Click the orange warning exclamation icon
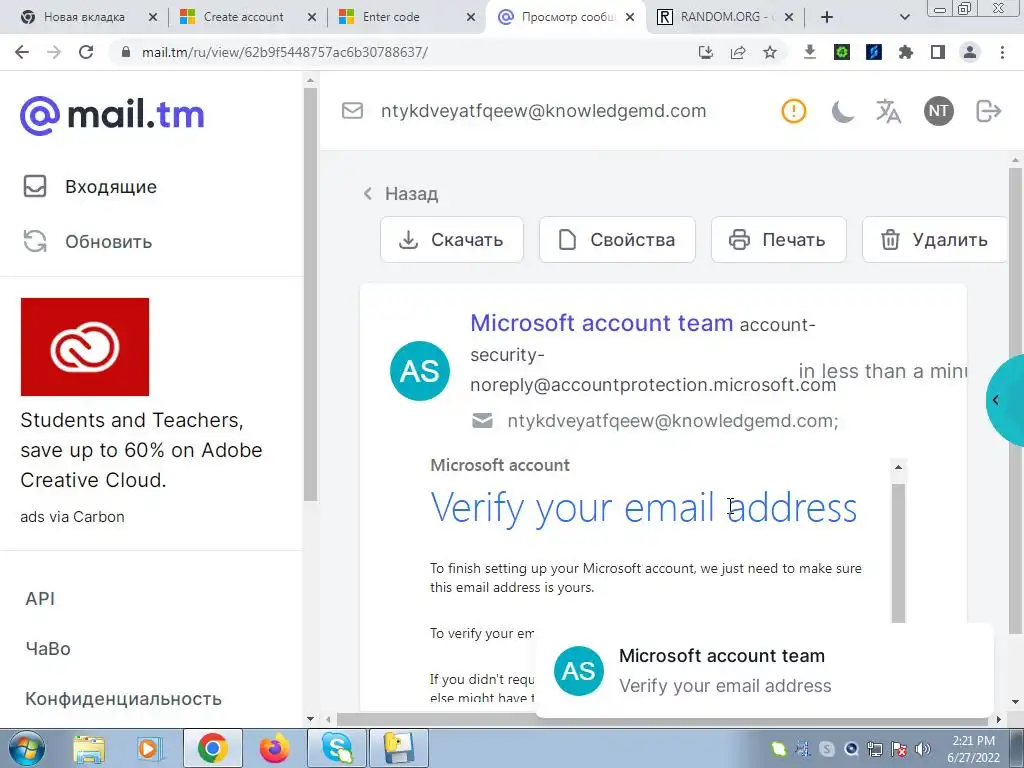The image size is (1024, 768). (x=793, y=111)
